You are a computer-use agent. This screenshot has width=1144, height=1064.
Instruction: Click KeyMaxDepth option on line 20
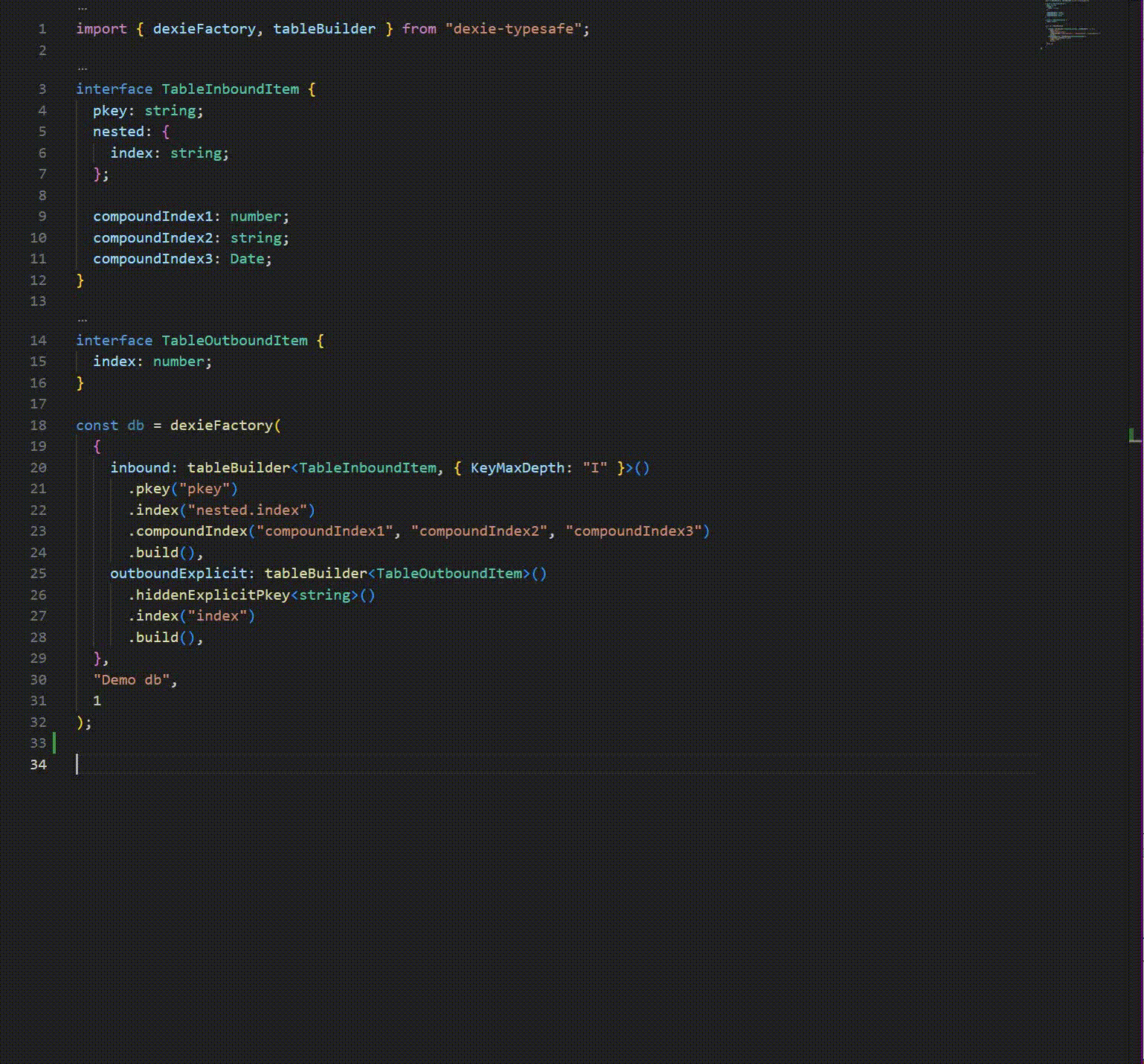point(518,468)
